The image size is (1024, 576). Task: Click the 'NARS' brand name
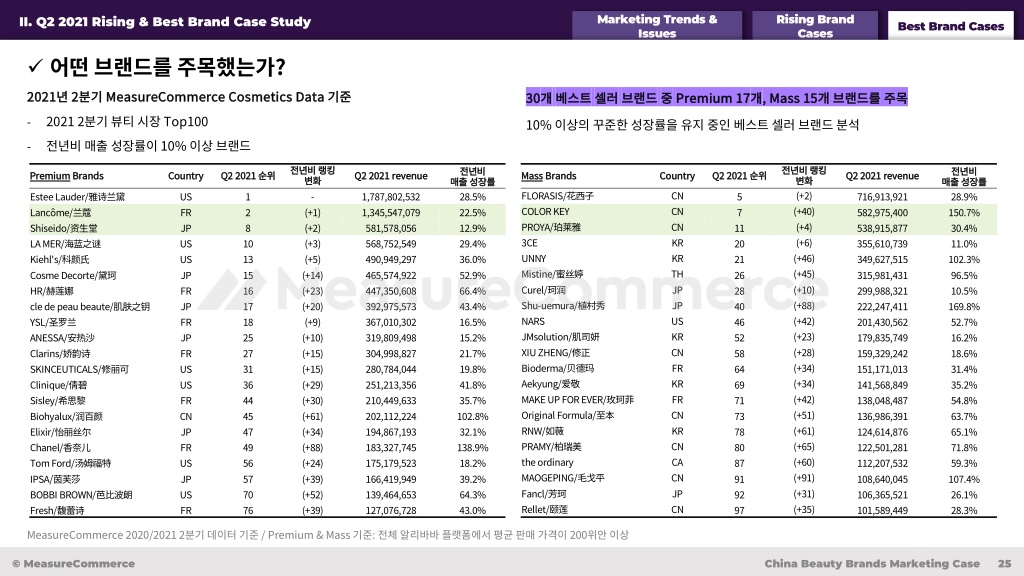[x=533, y=321]
